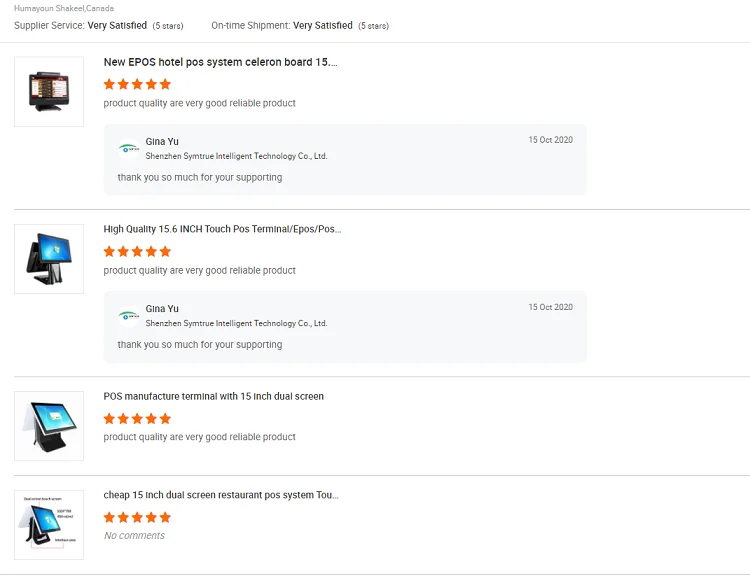Open Shenzhen Symtrue company link in High Quality reply

pos(236,323)
